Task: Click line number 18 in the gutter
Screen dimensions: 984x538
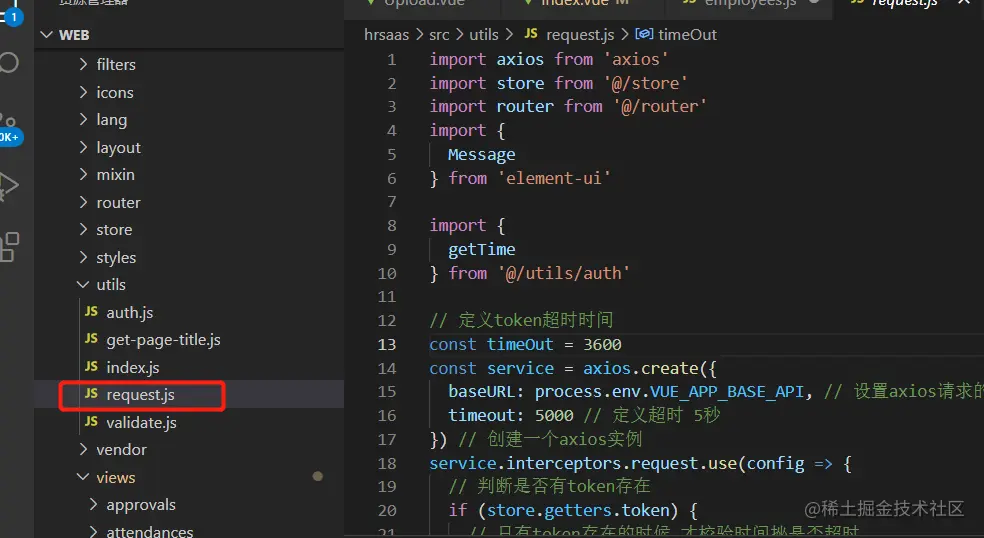Action: point(387,463)
